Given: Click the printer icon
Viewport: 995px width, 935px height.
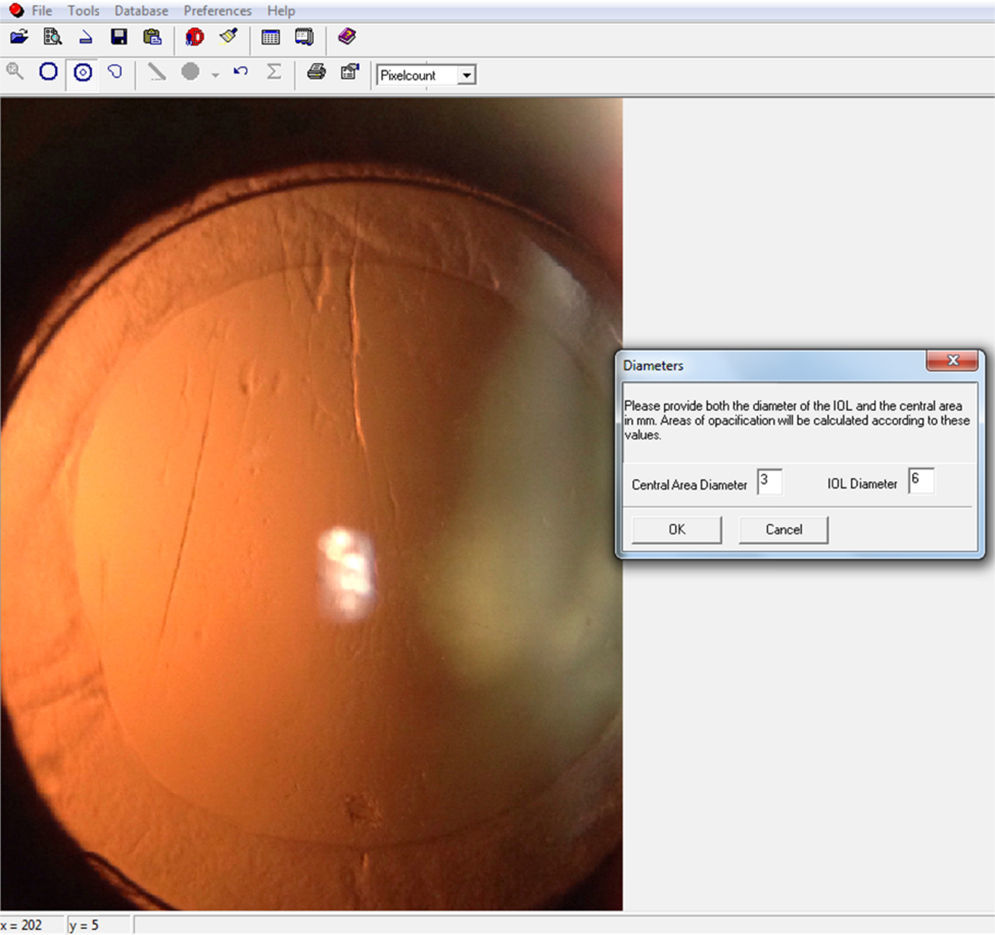Looking at the screenshot, I should tap(316, 72).
